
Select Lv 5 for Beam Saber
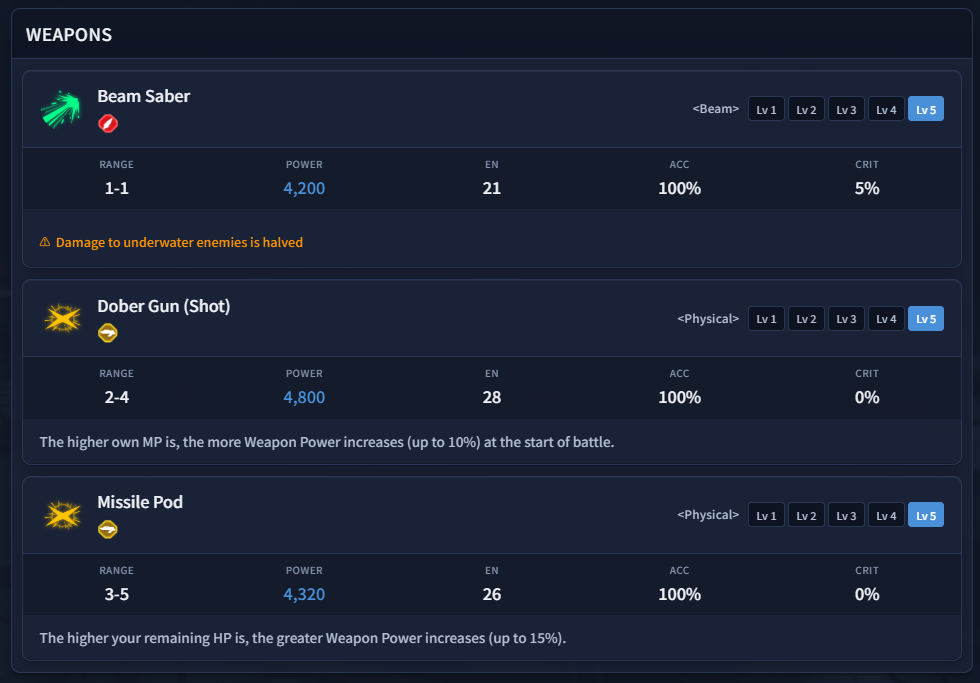pos(926,109)
